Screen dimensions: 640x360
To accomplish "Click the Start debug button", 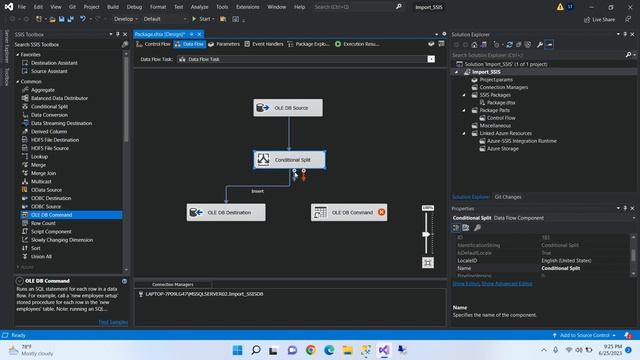I will (202, 19).
